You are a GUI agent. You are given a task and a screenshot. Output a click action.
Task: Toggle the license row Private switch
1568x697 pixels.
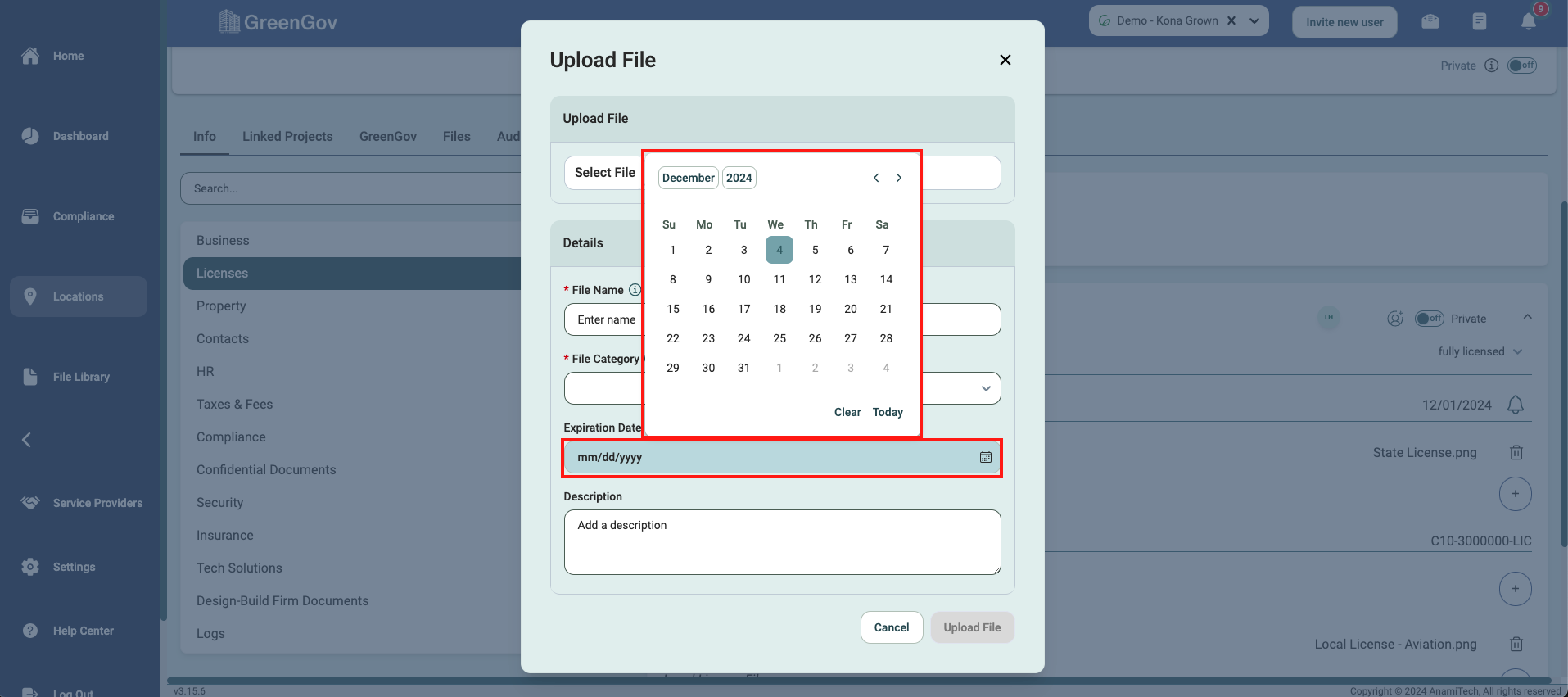point(1429,319)
